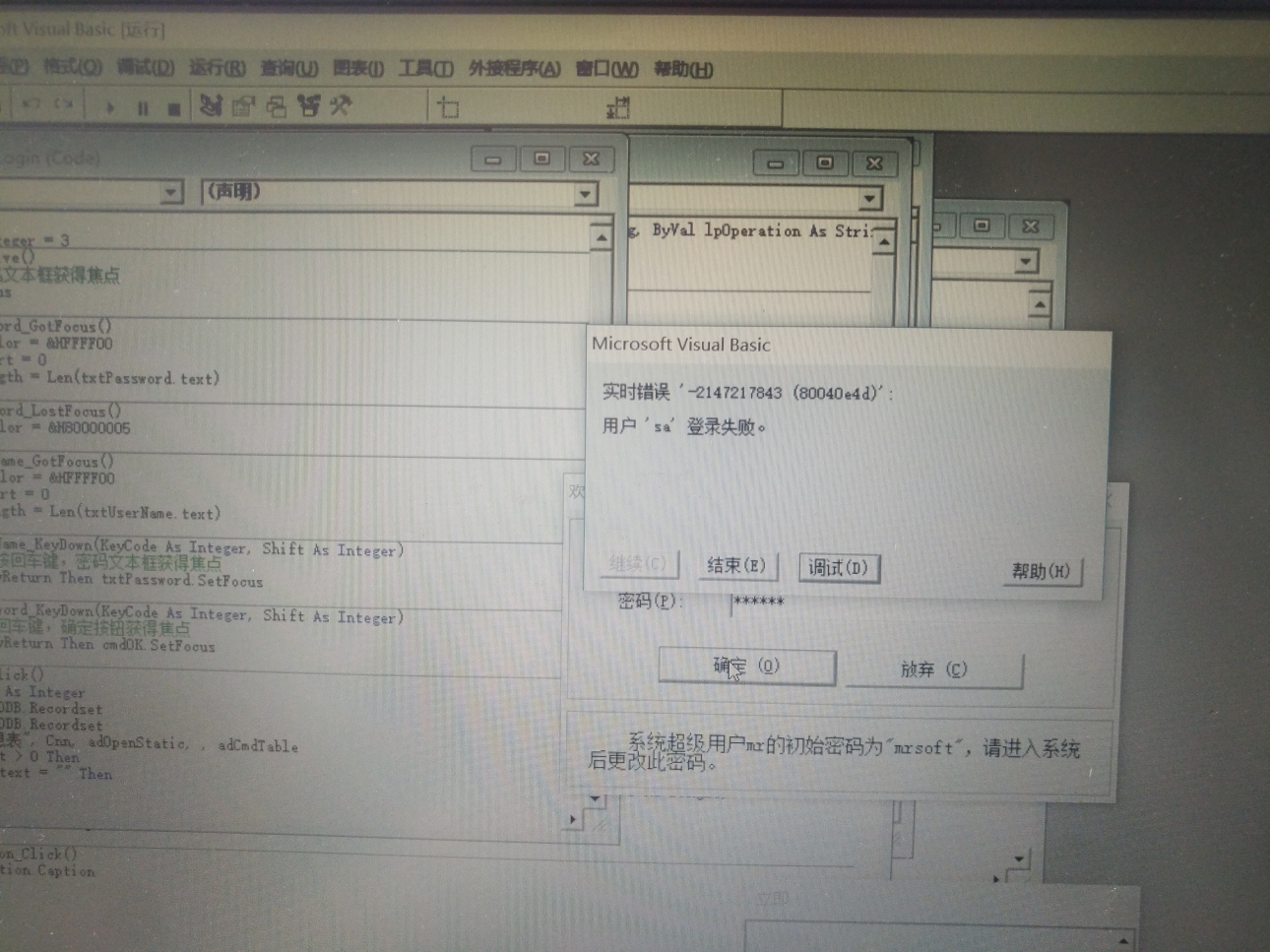Click the End (stop) toolbar icon
This screenshot has width=1270, height=952.
(173, 108)
